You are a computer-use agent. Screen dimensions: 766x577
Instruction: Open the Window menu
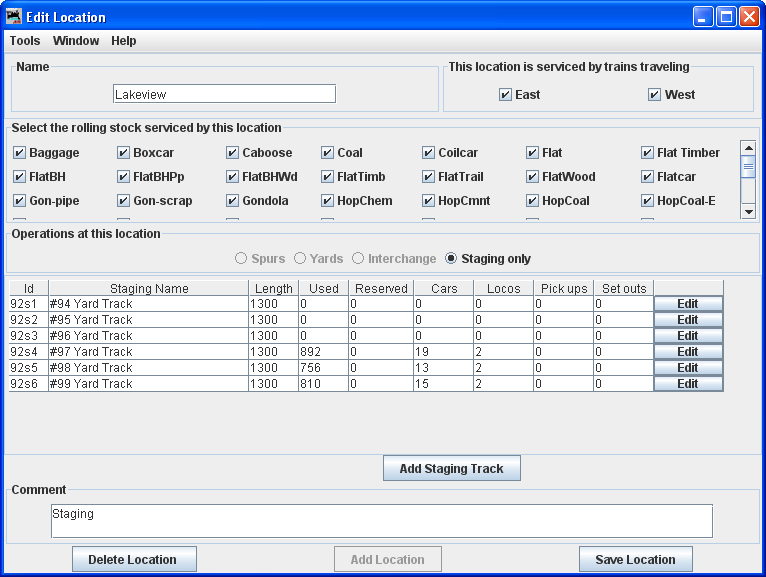point(76,41)
